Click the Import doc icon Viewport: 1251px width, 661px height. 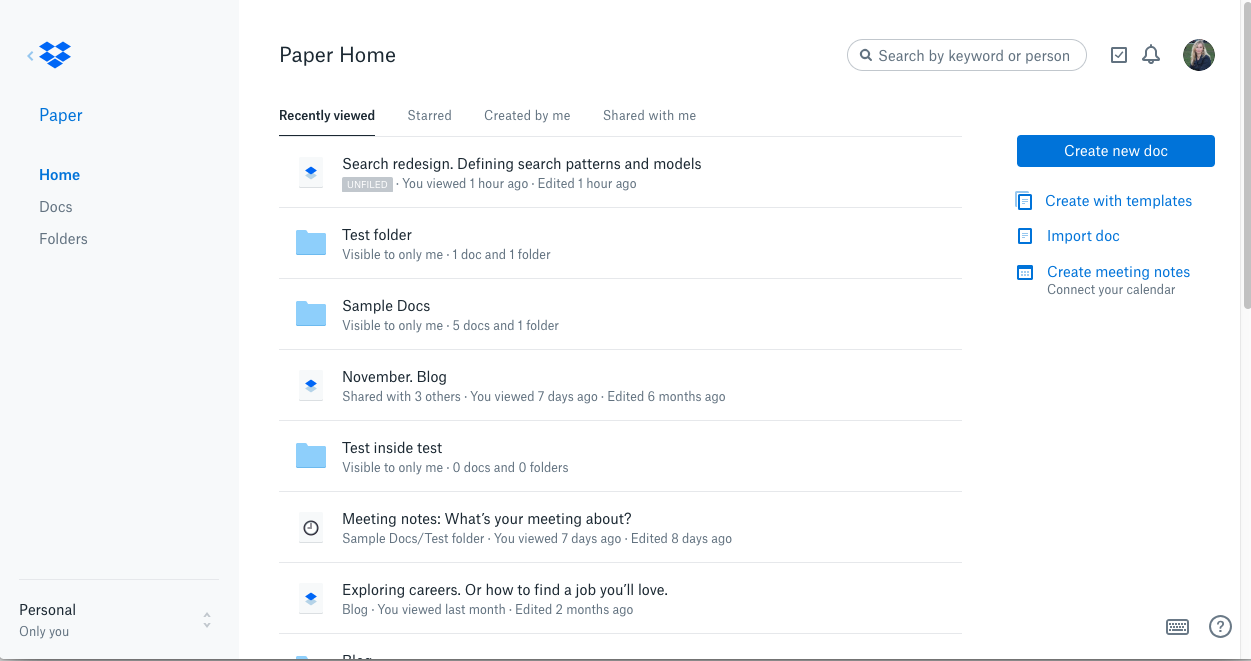click(x=1024, y=236)
